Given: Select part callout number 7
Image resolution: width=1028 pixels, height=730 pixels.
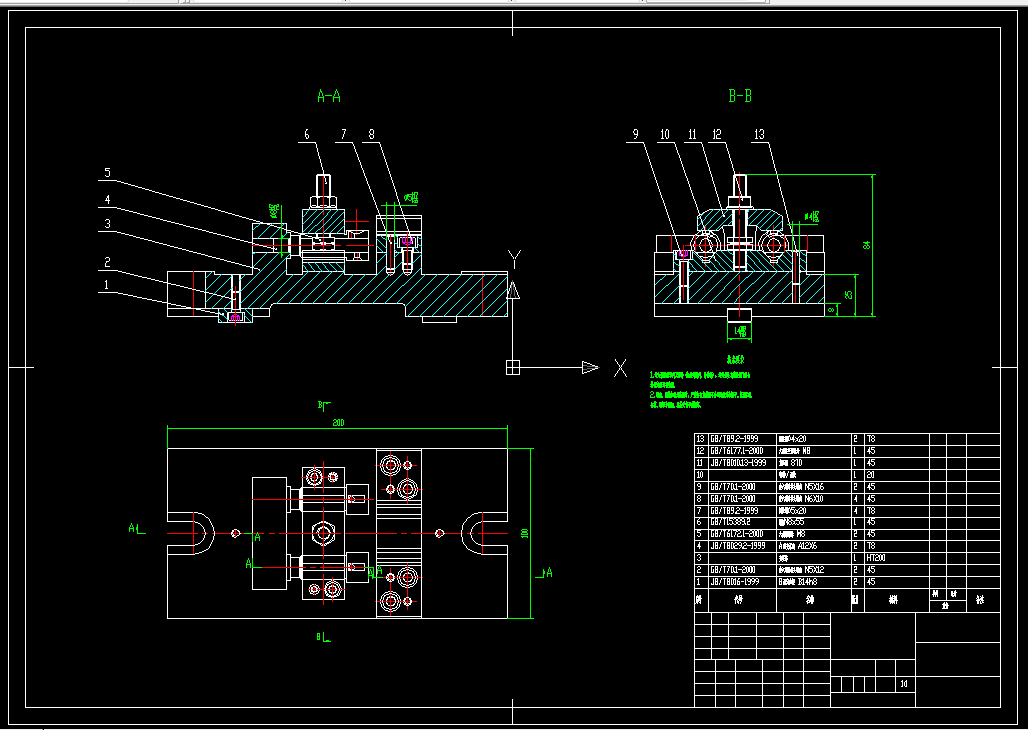Looking at the screenshot, I should pos(343,134).
